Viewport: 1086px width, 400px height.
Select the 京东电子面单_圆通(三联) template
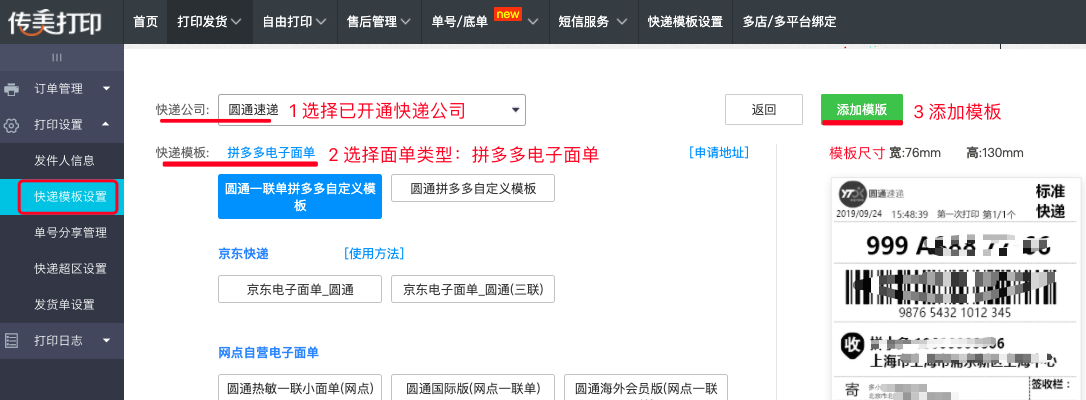coord(472,289)
